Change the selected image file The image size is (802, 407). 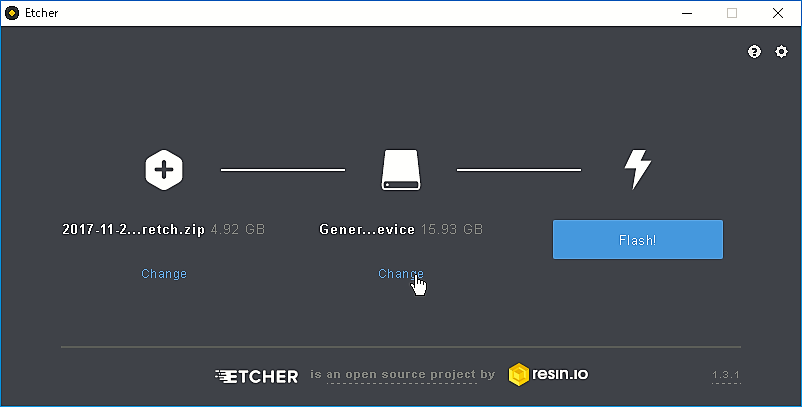point(164,274)
